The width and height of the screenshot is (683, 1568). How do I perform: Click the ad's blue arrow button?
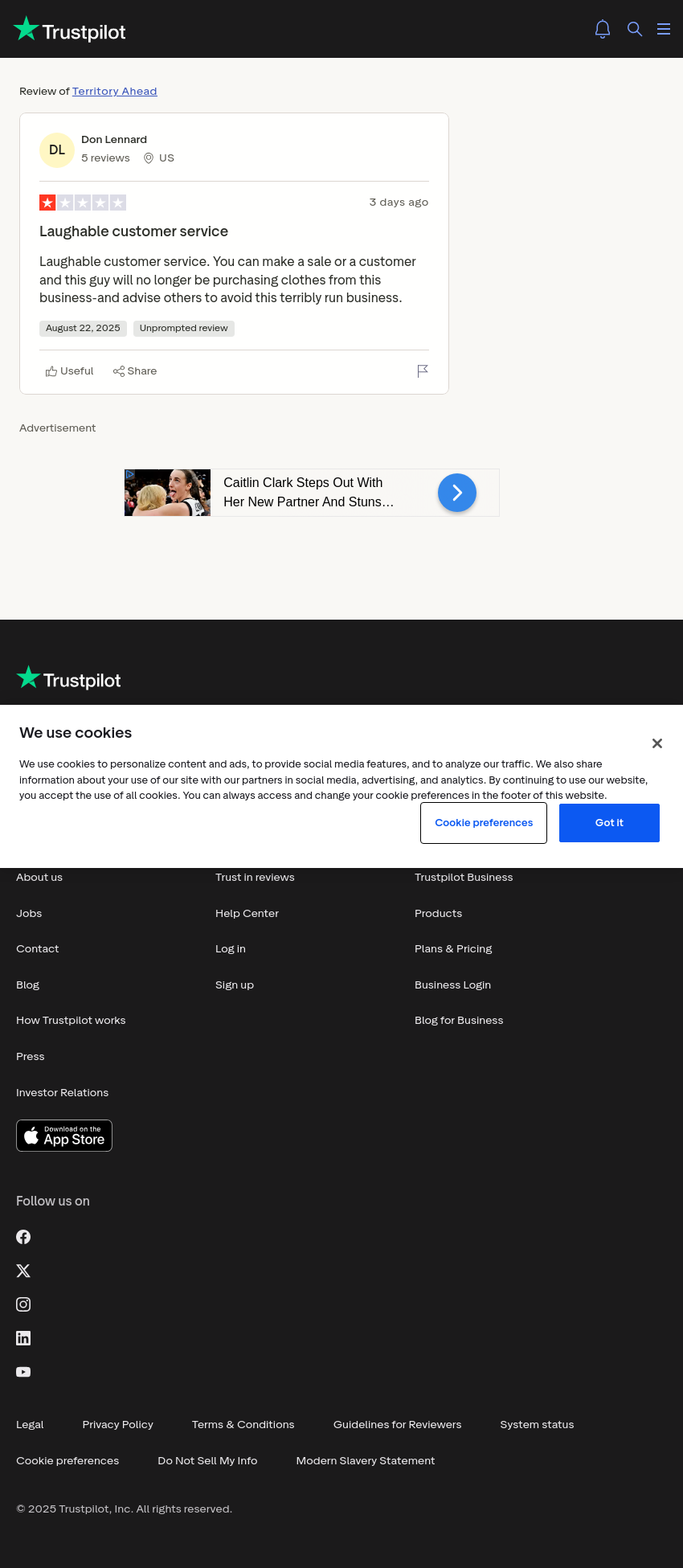point(457,493)
